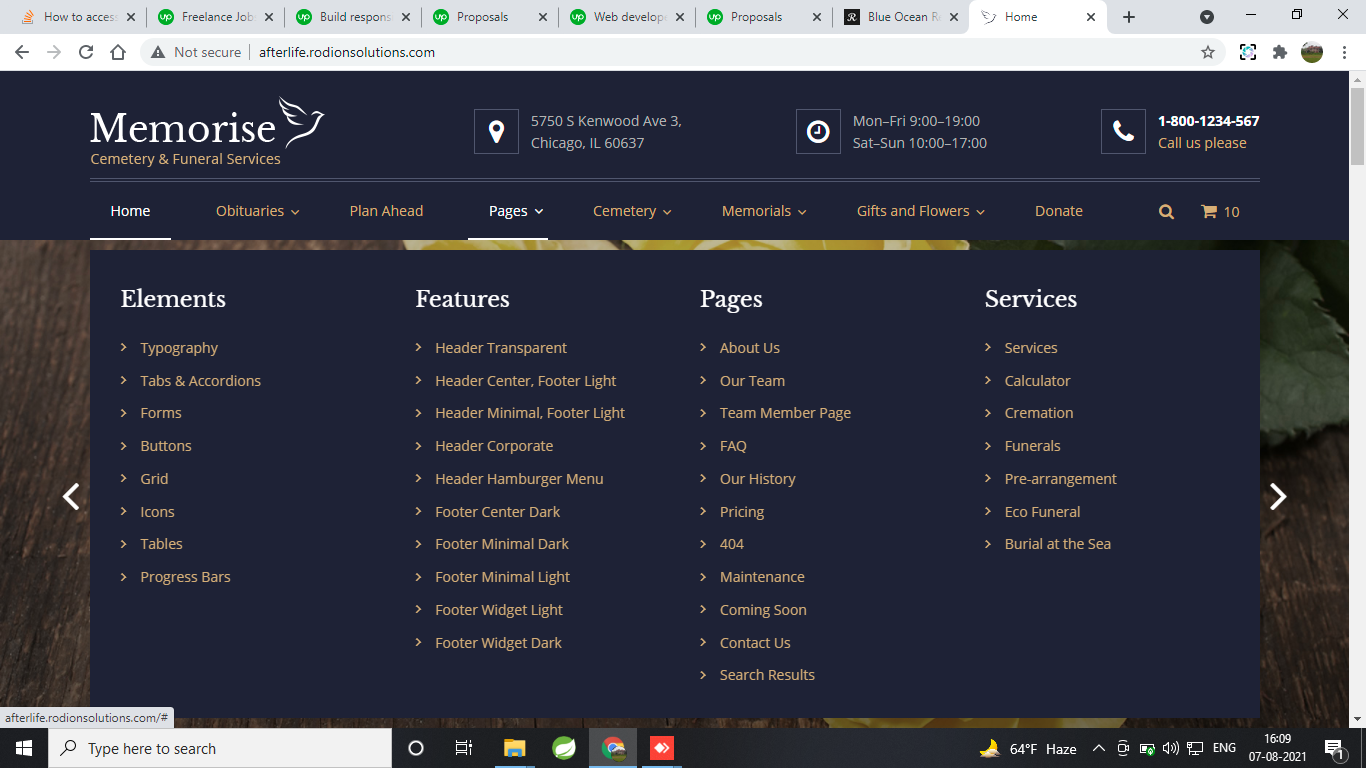Open the Header Hamburger Menu link
1366x768 pixels.
[519, 479]
